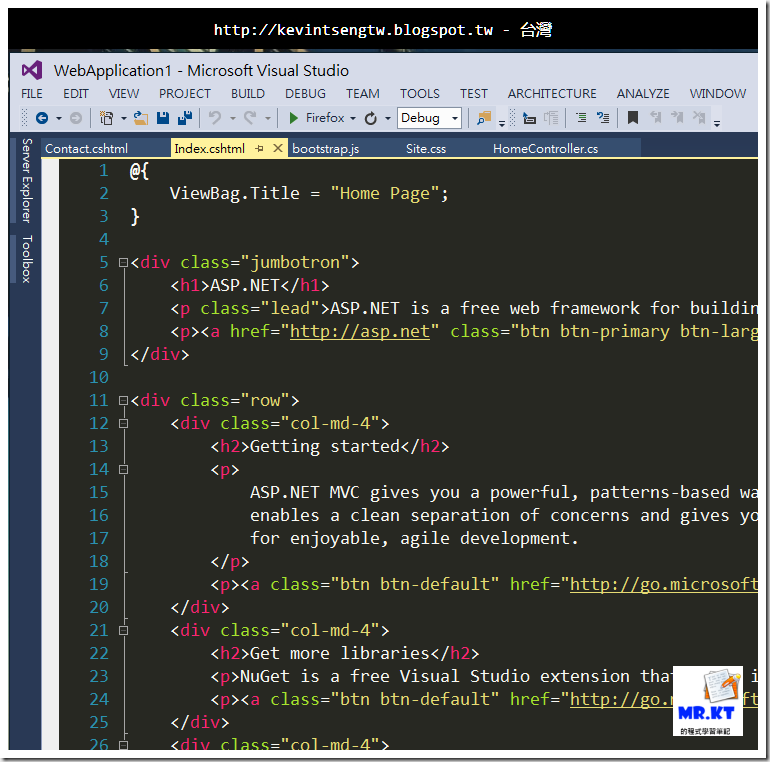Viewport: 770px width, 762px height.
Task: Click the Navigate Backward arrow icon
Action: click(x=42, y=118)
